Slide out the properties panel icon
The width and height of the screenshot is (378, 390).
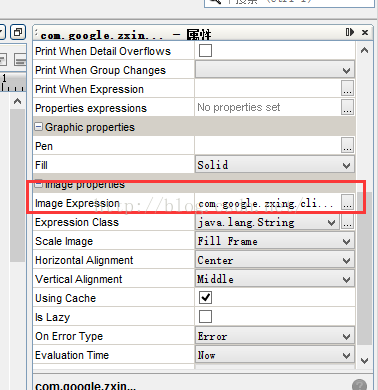[350, 32]
